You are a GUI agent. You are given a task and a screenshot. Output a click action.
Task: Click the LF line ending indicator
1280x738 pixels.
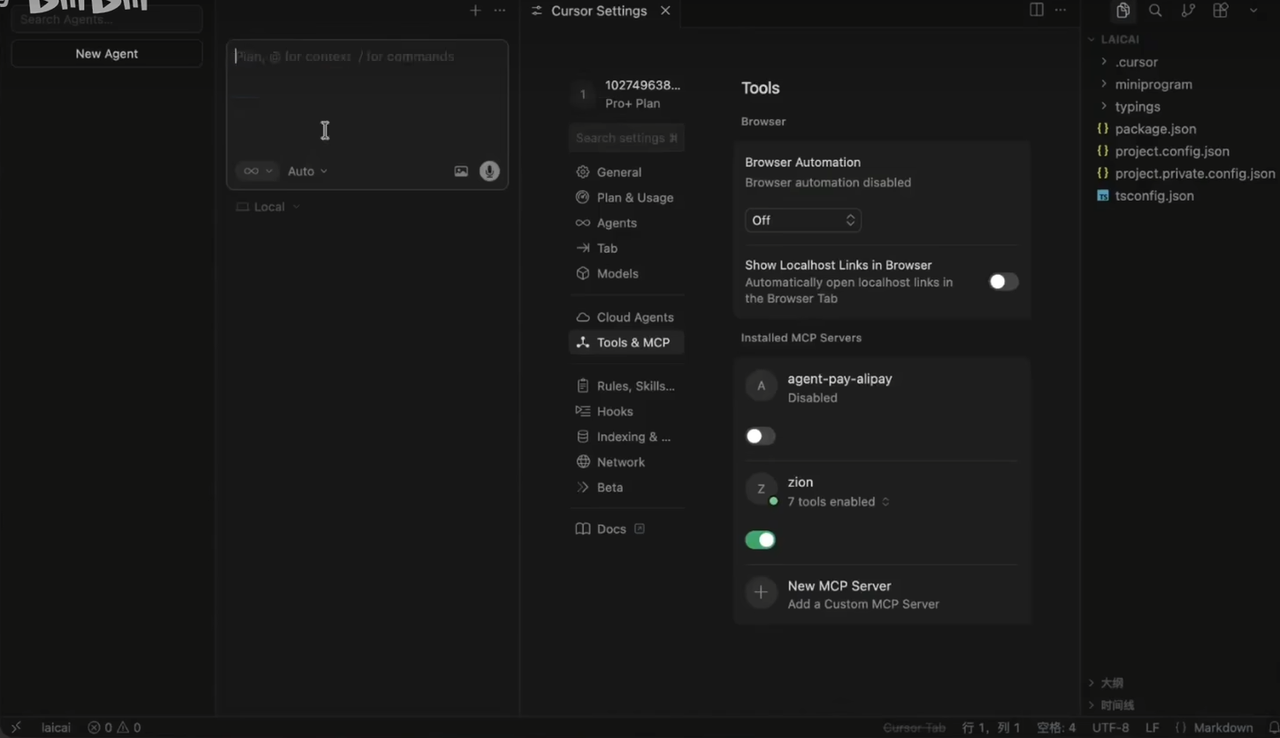(x=1152, y=728)
